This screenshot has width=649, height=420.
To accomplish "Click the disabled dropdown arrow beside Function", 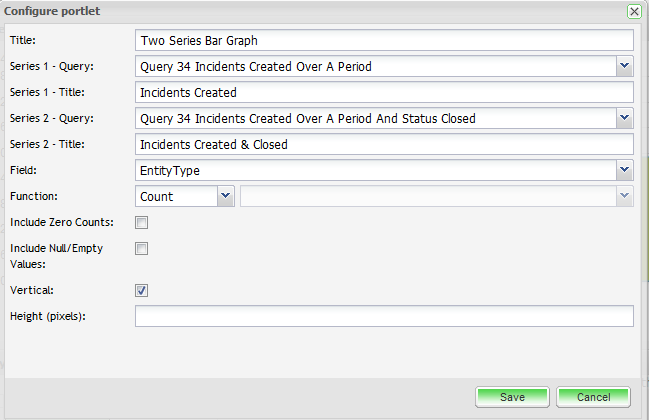I will (625, 197).
